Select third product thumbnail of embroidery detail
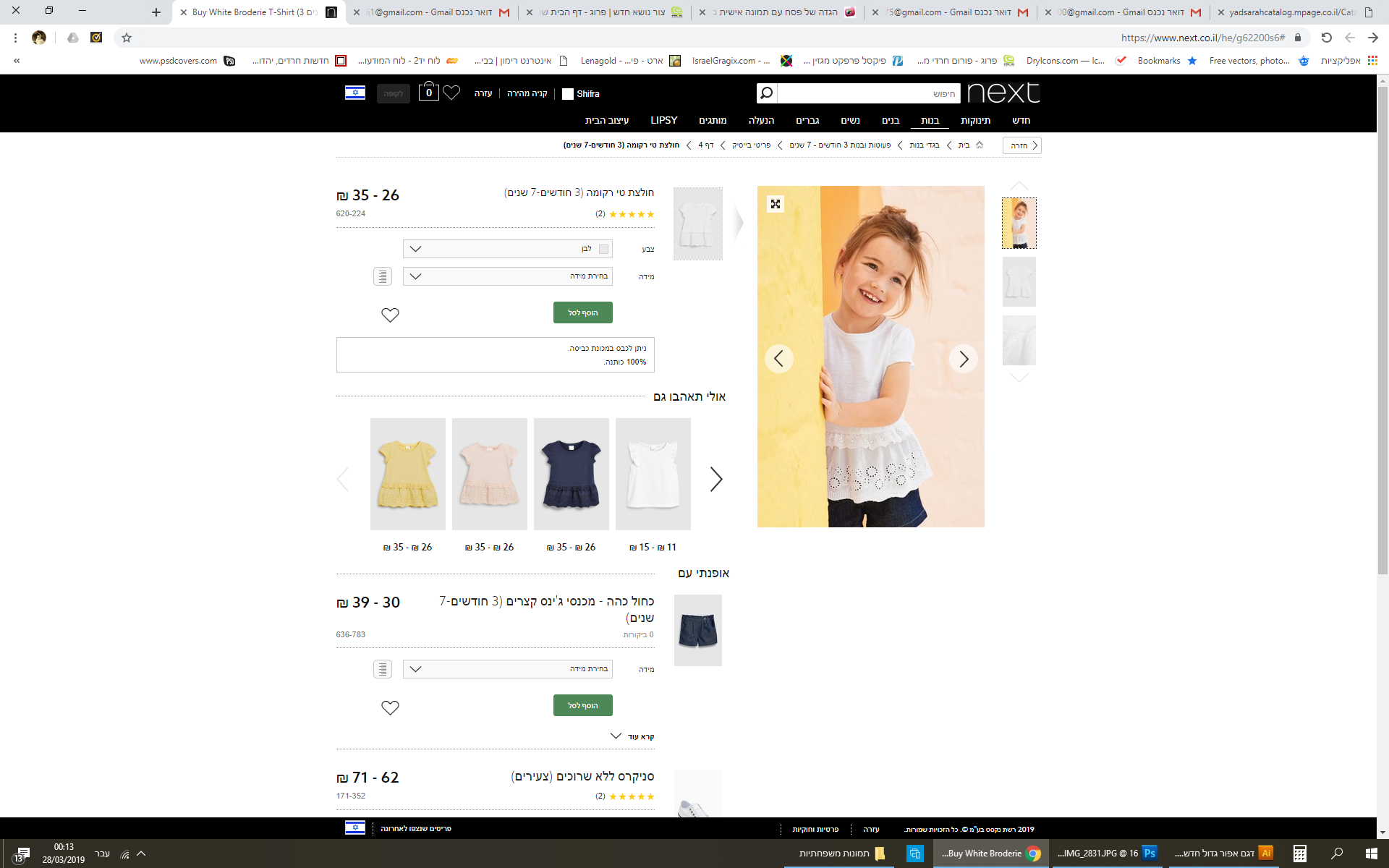Screen dimensions: 1389x868 [1019, 341]
